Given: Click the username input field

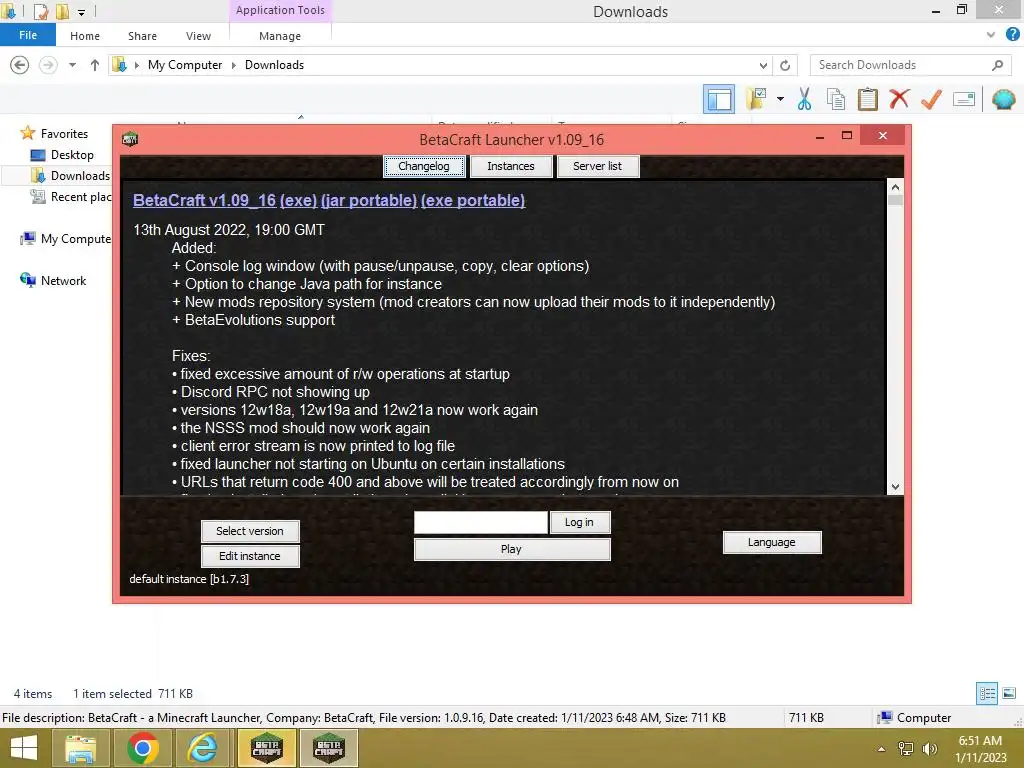Looking at the screenshot, I should (x=481, y=522).
